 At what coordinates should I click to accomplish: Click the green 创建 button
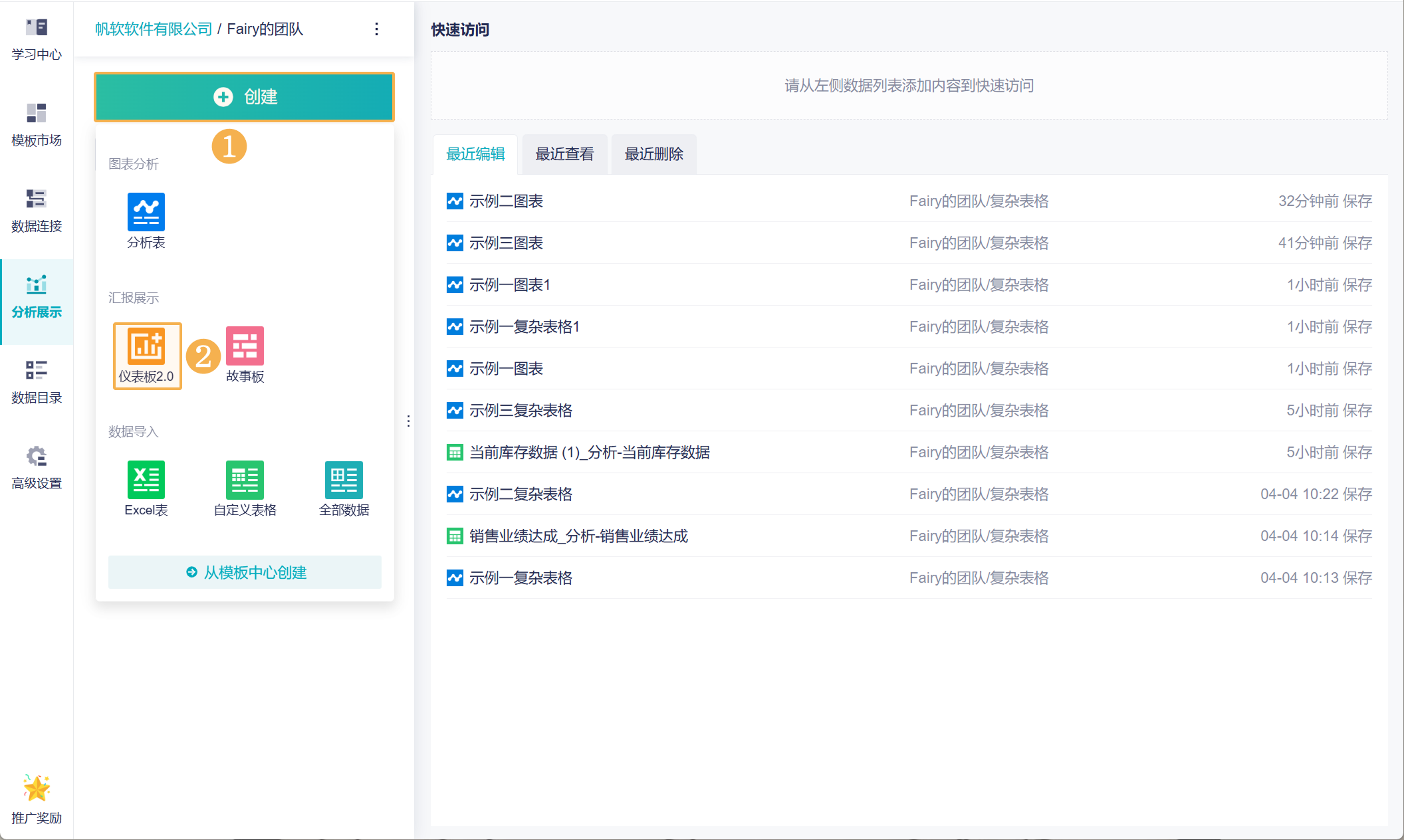point(244,97)
